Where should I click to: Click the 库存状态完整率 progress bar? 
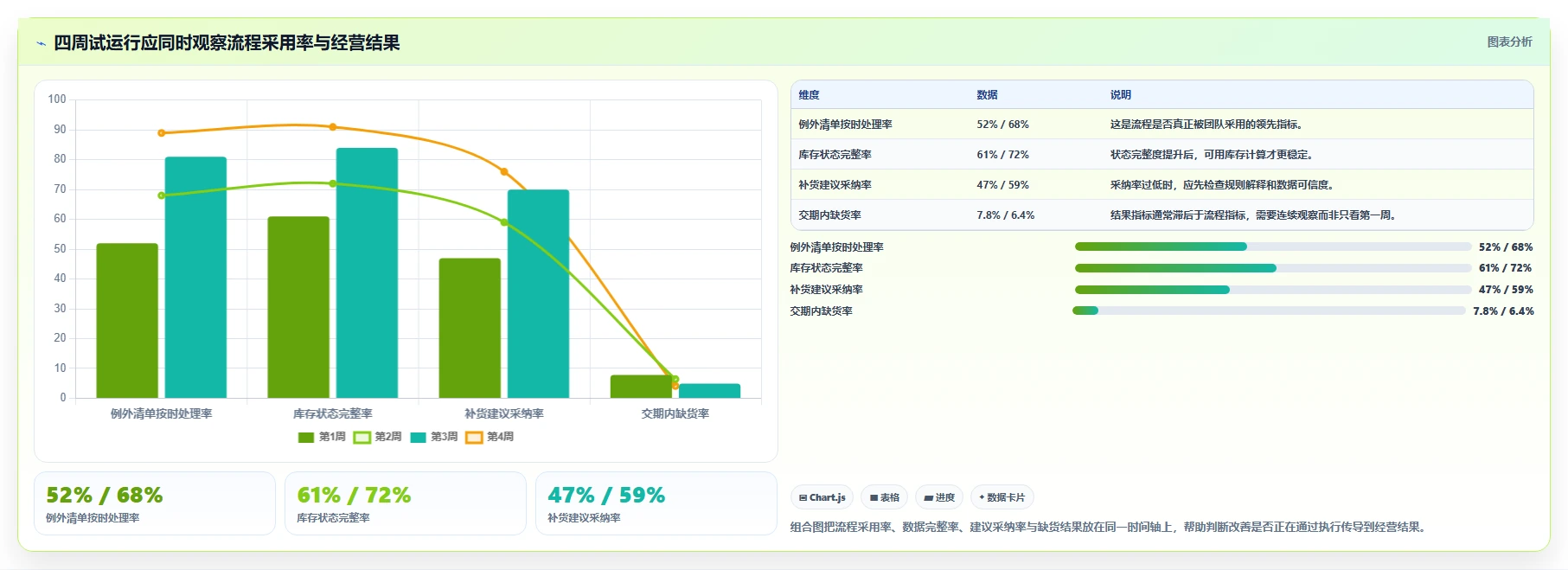(x=1272, y=268)
